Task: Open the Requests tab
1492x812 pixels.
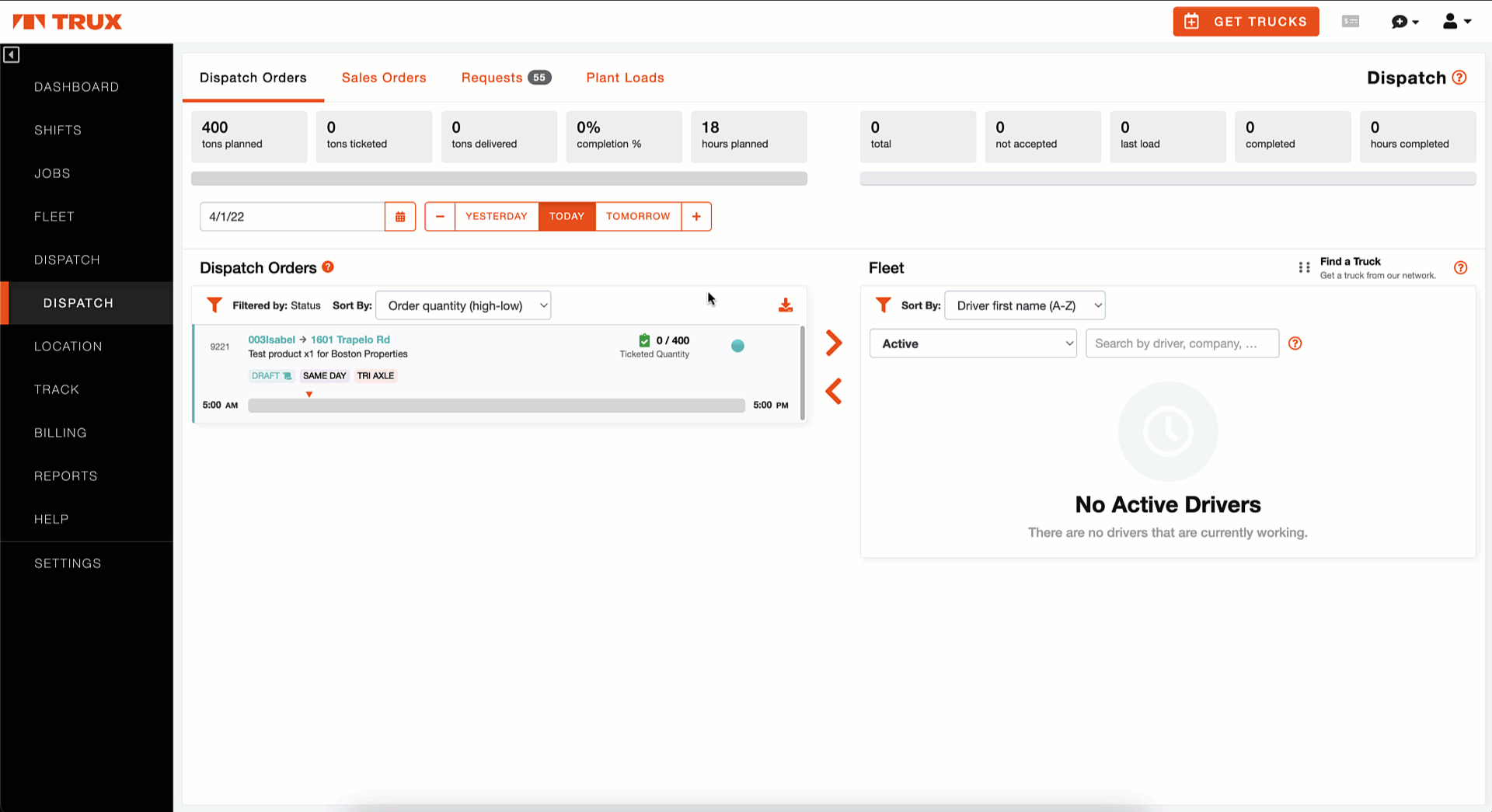Action: point(506,78)
